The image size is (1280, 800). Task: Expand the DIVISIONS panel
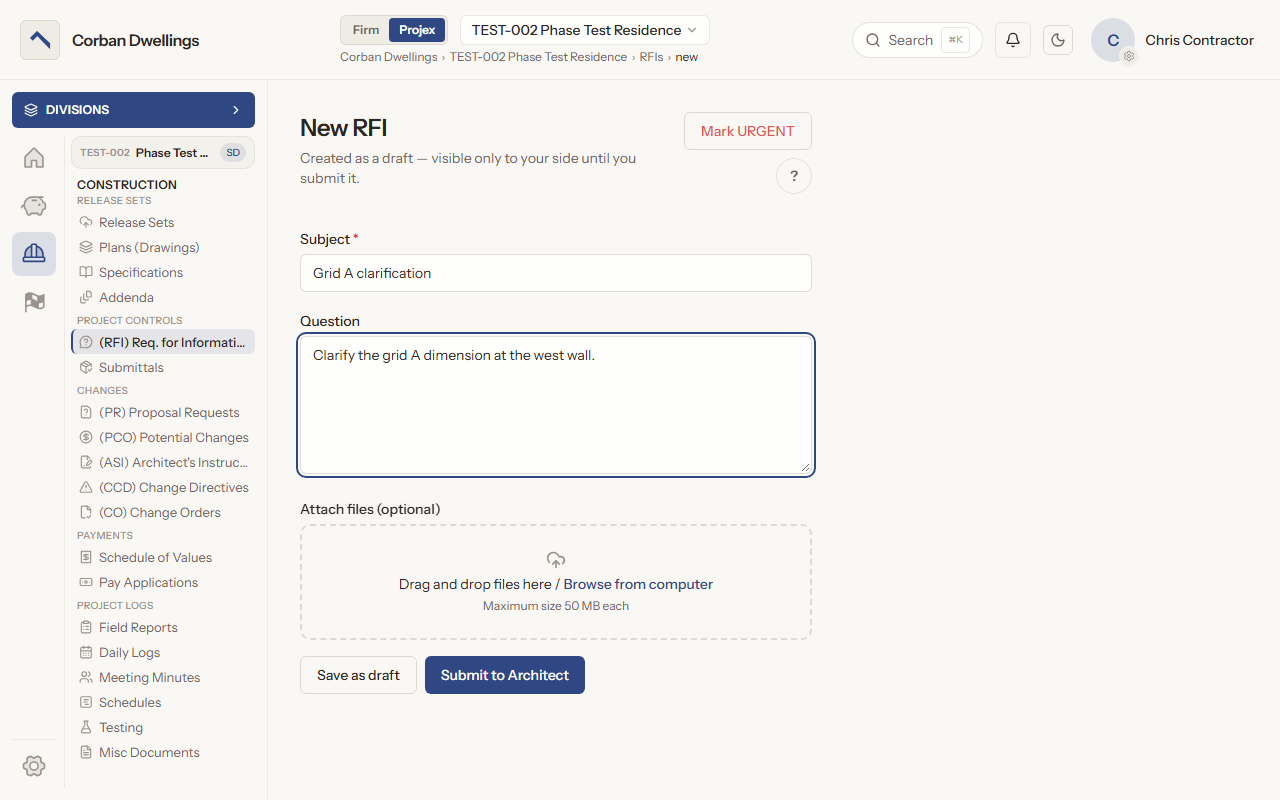133,110
